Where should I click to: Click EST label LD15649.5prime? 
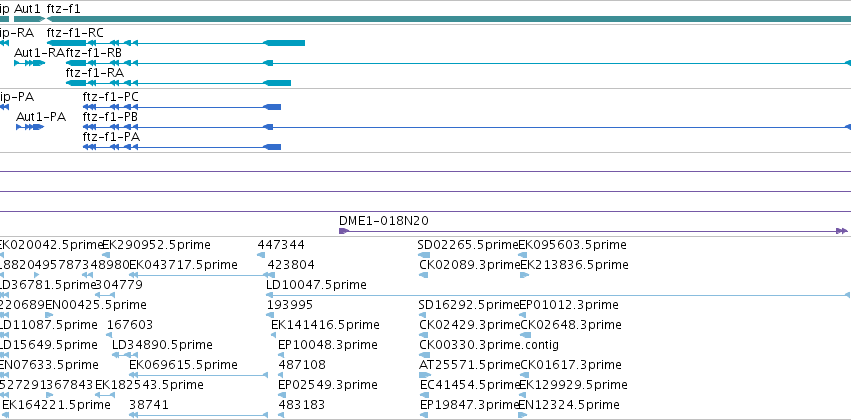coord(49,346)
